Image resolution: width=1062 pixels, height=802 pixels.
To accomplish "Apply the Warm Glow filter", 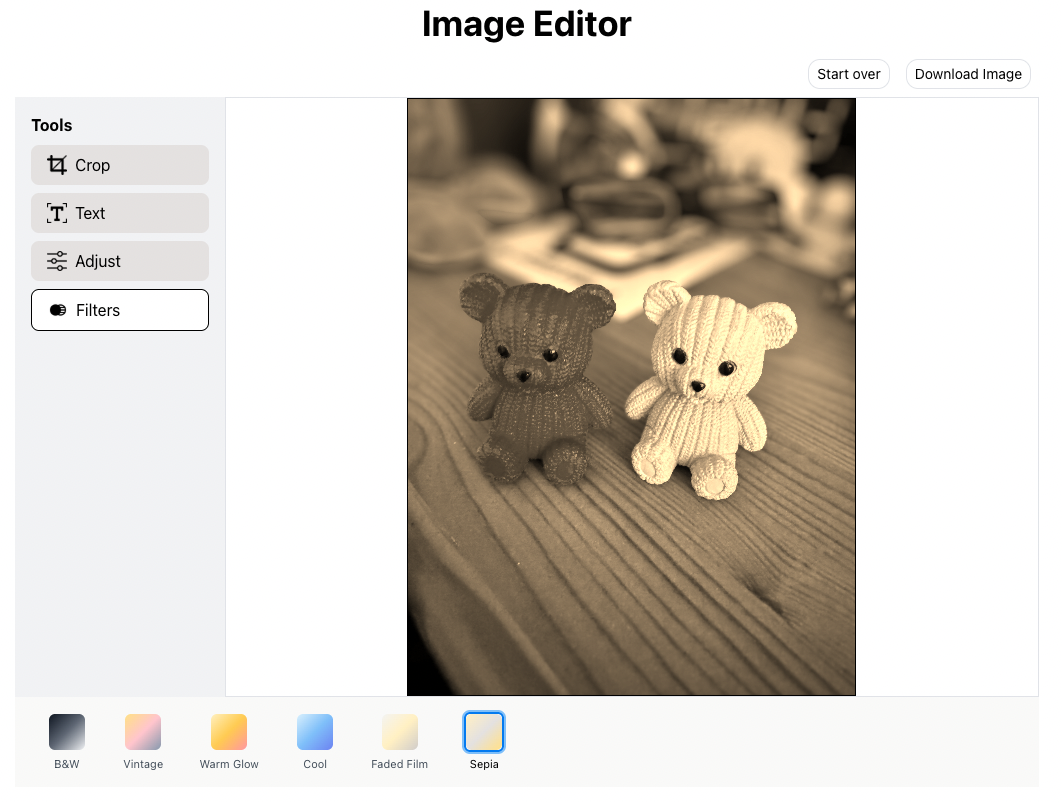I will (228, 732).
